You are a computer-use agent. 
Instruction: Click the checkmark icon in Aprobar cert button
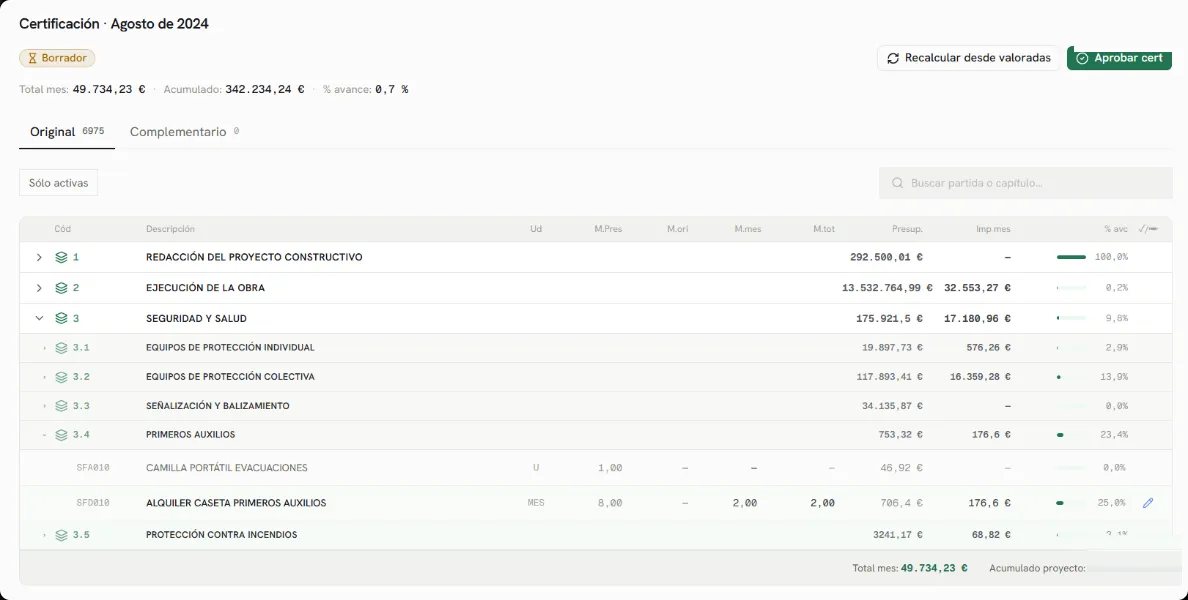(1082, 58)
